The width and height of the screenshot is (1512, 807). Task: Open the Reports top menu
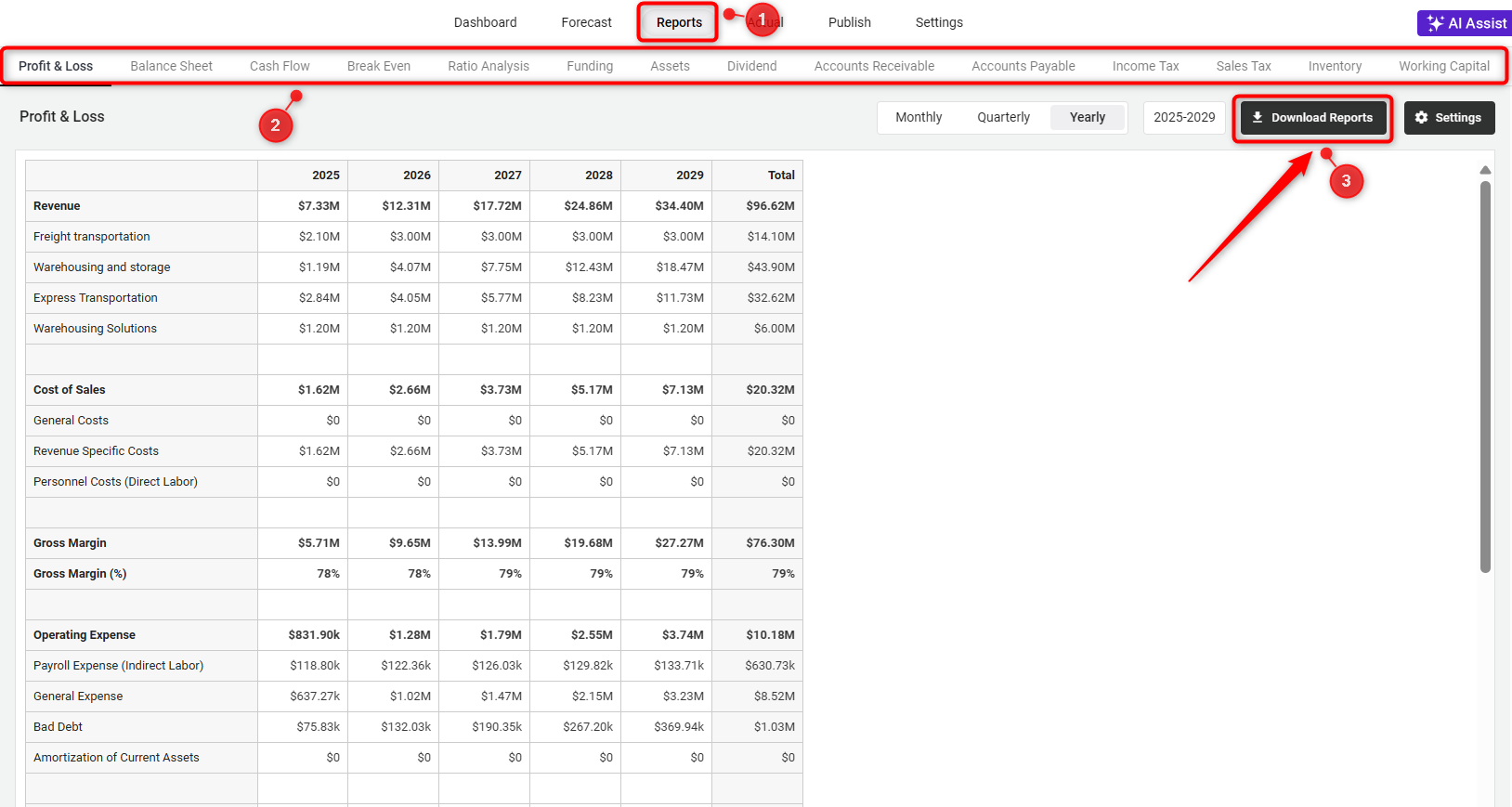click(x=679, y=22)
